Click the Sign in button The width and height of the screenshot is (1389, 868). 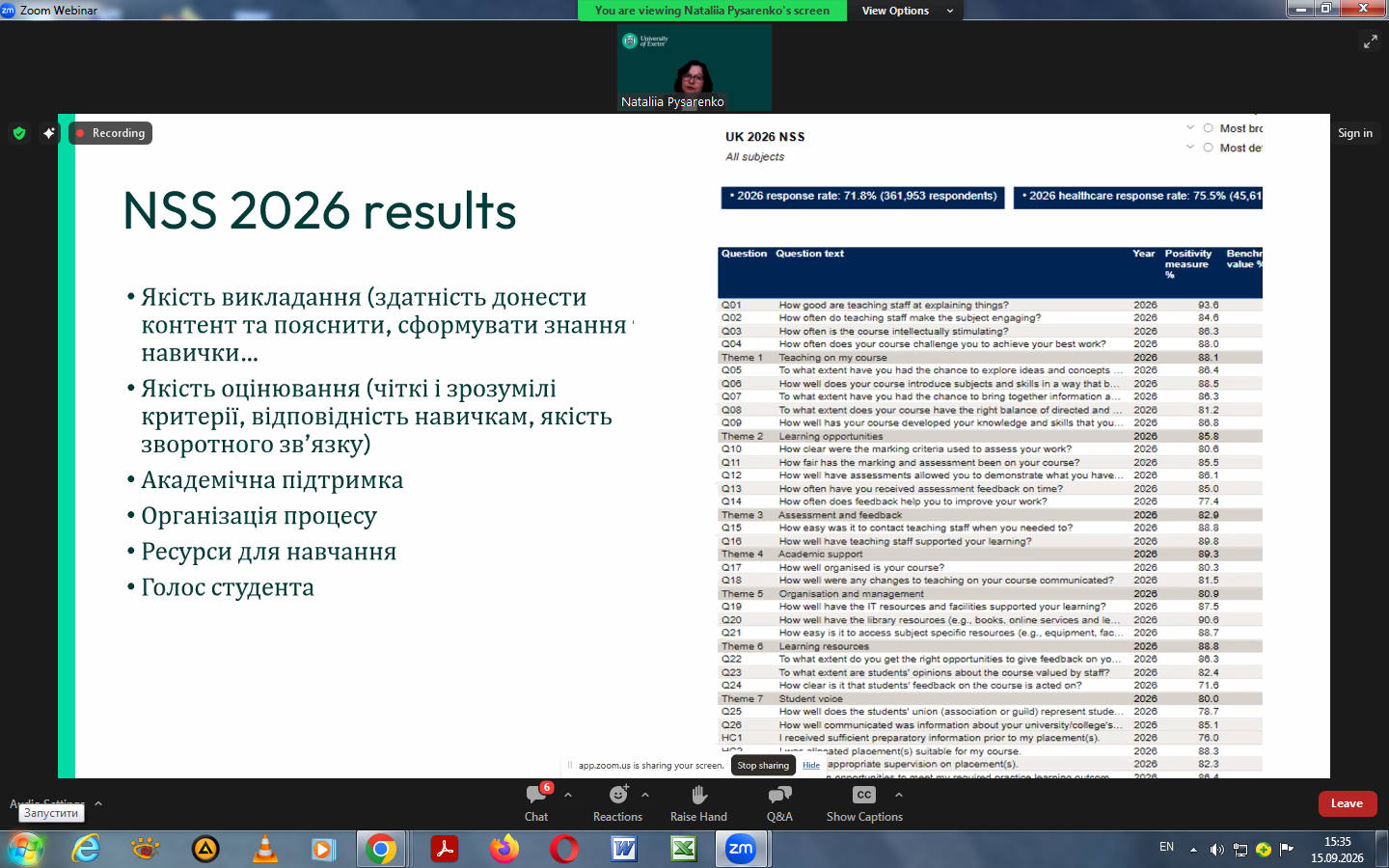[1355, 133]
